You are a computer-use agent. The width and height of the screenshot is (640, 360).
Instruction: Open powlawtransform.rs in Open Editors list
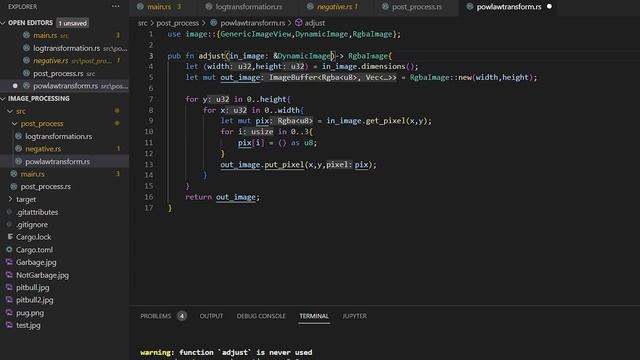(x=65, y=86)
